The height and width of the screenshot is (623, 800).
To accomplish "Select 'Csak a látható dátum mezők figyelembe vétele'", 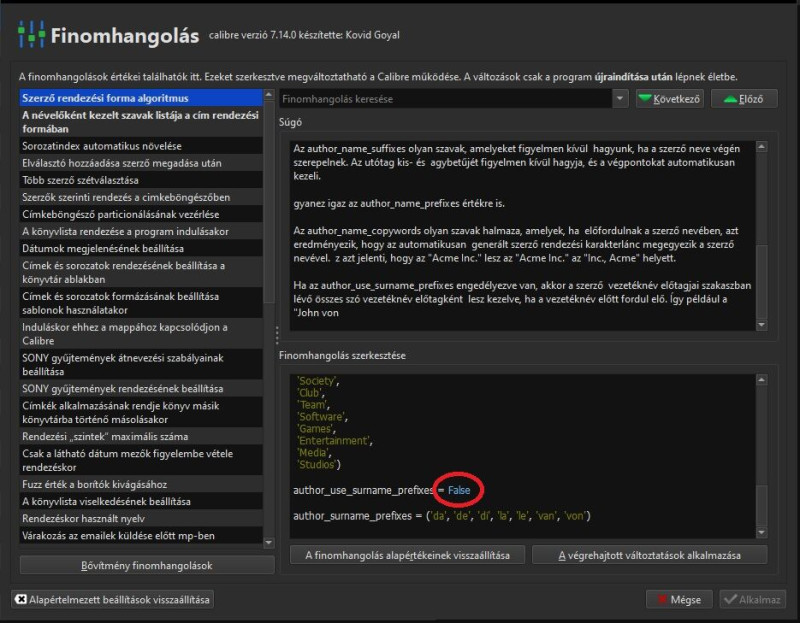I will click(x=141, y=460).
